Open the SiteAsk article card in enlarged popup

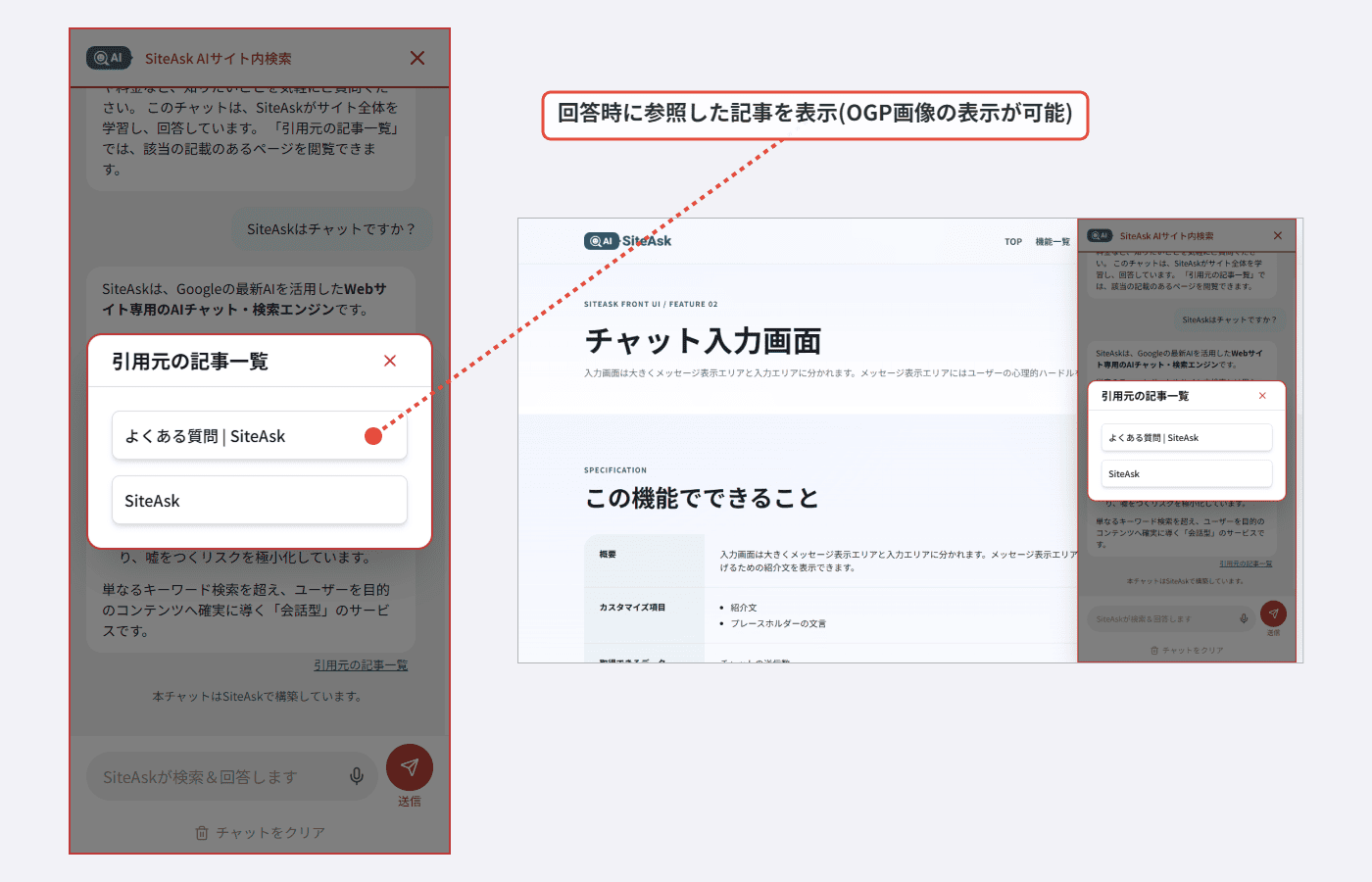(x=260, y=501)
